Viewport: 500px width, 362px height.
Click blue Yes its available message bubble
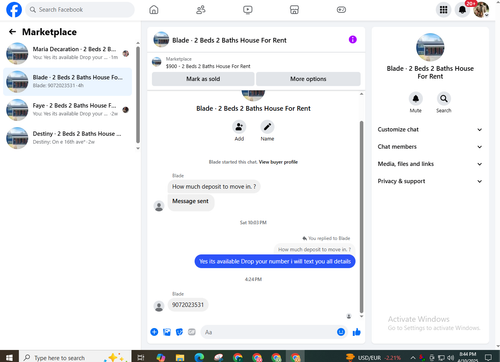click(x=275, y=261)
